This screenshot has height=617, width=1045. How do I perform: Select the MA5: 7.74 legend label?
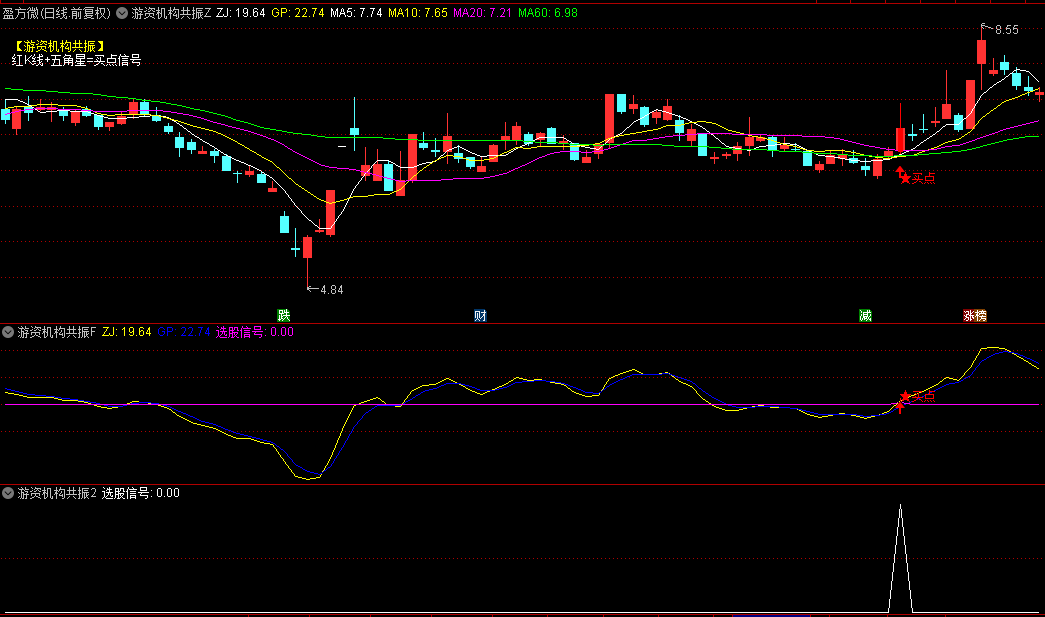[x=357, y=13]
